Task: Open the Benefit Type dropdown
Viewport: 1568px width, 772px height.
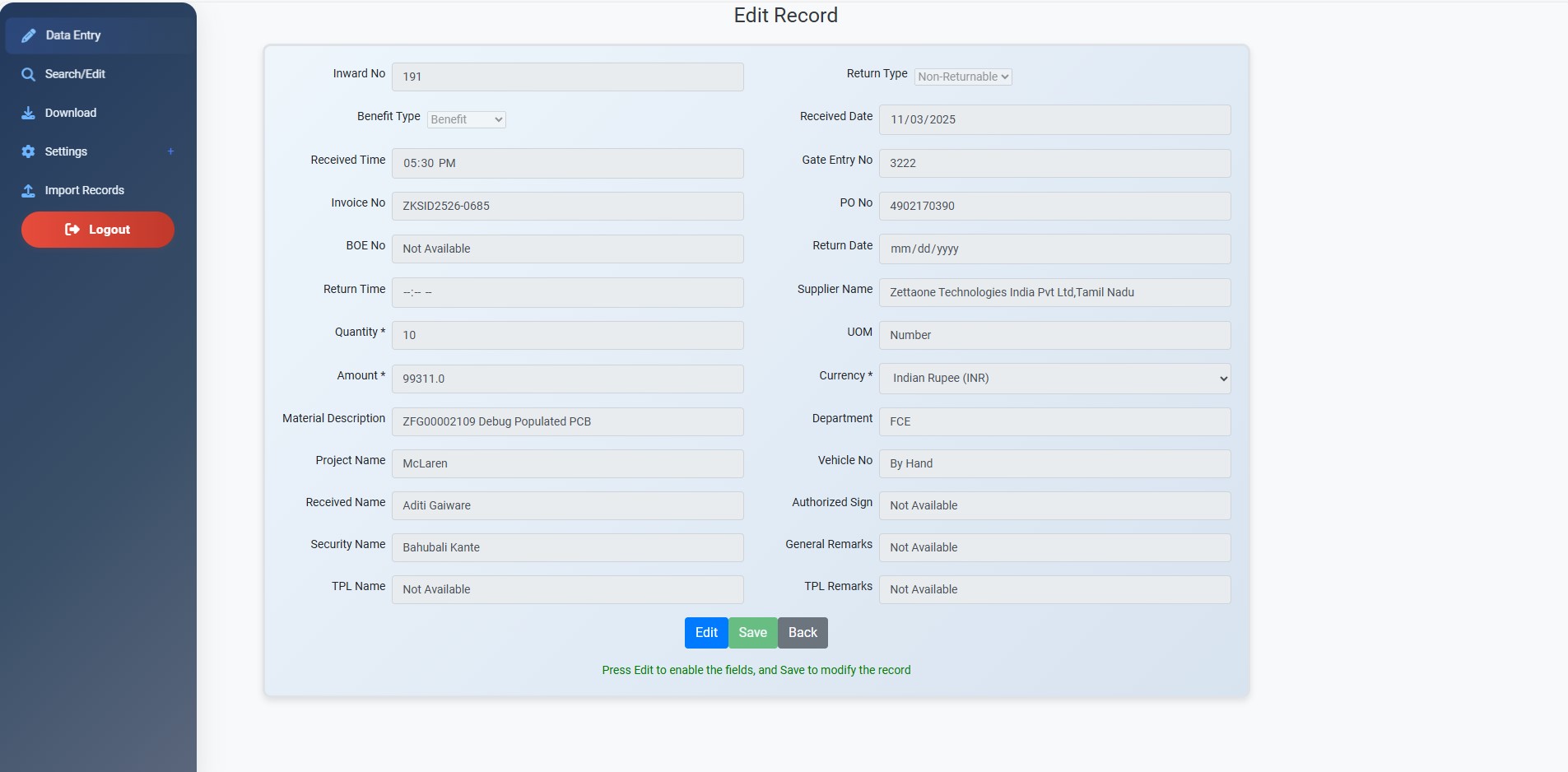Action: pos(466,119)
